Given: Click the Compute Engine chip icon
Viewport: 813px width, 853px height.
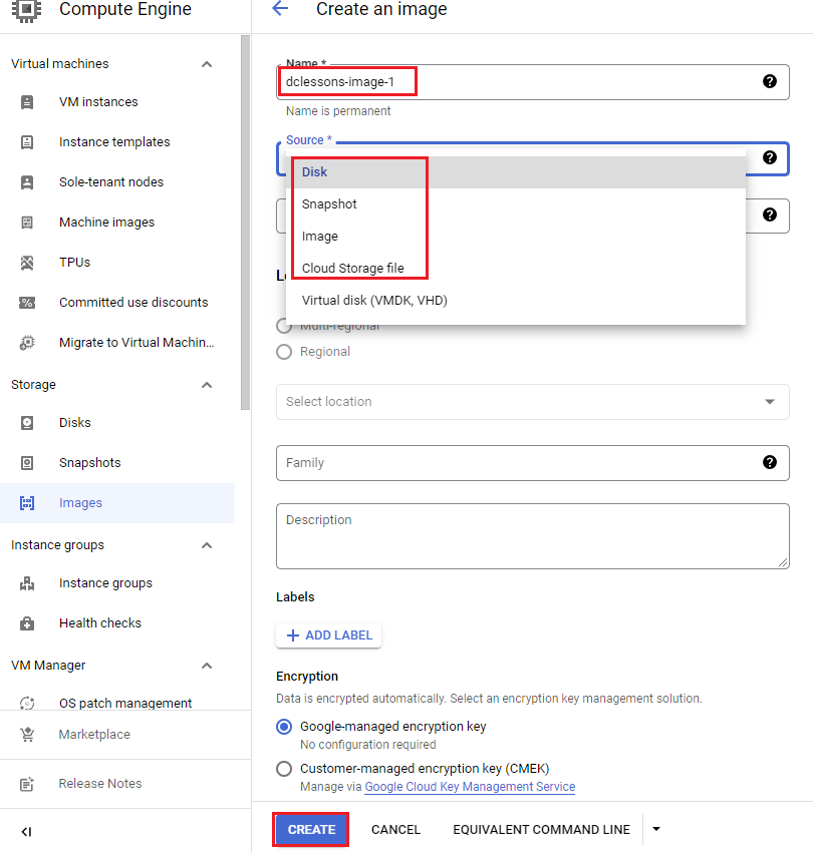Looking at the screenshot, I should click(26, 10).
